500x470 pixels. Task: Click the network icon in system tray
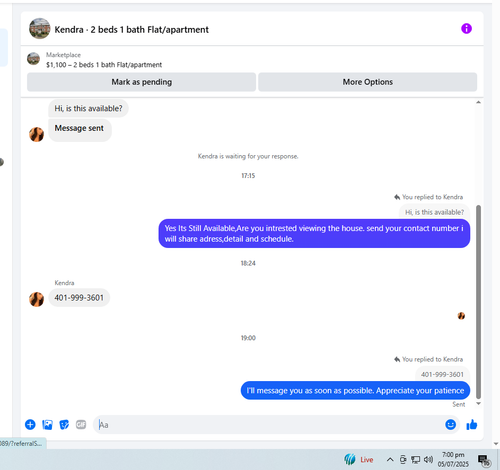[415, 460]
